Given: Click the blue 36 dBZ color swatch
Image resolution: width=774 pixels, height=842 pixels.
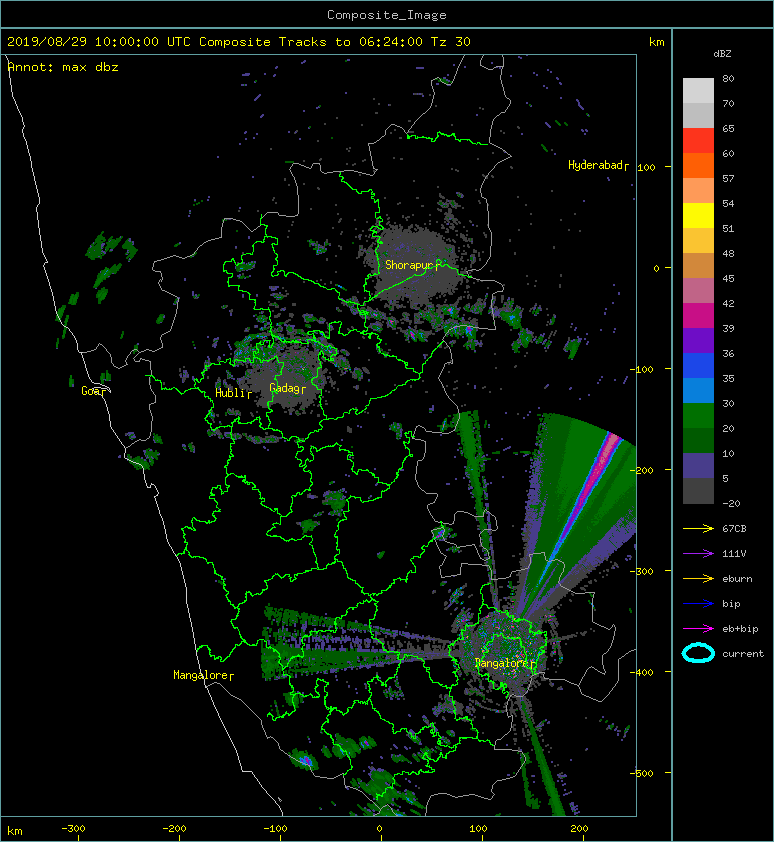Looking at the screenshot, I should point(698,365).
